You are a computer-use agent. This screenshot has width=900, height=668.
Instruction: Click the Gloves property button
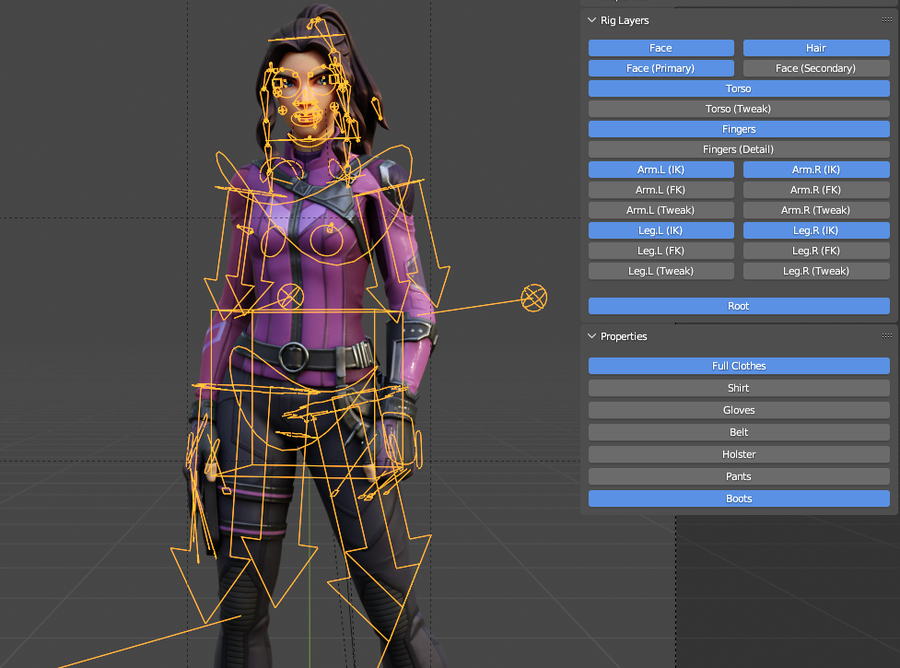[739, 410]
